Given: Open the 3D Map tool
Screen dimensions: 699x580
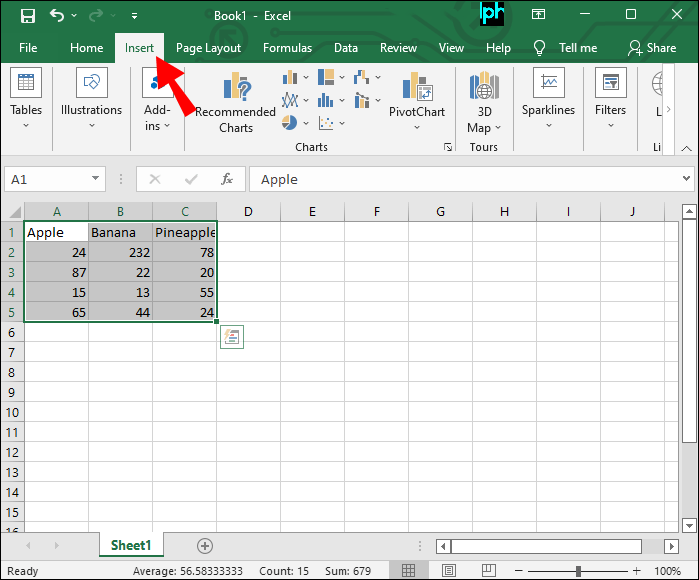Looking at the screenshot, I should coord(484,104).
